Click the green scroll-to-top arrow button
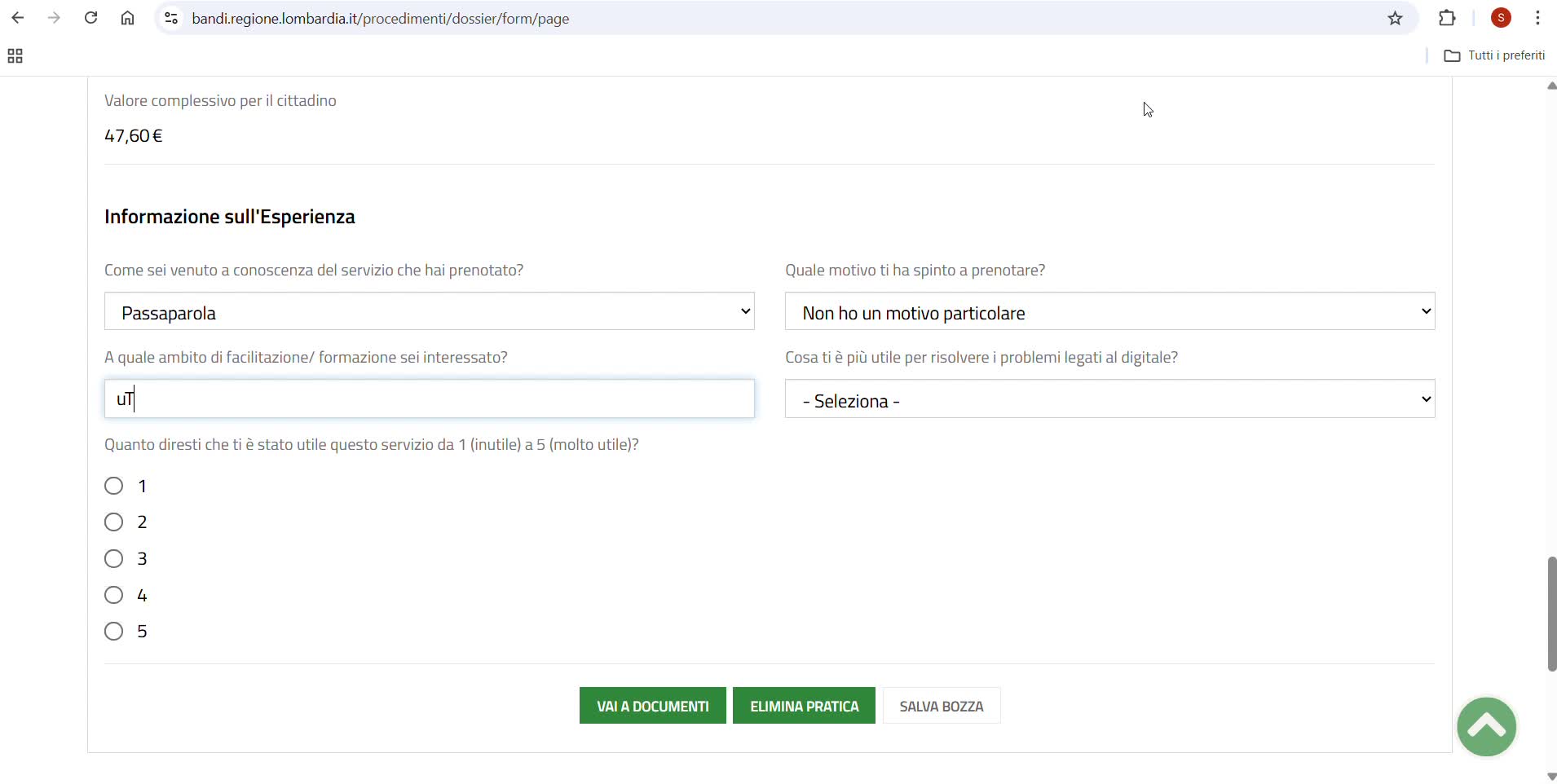 (x=1486, y=726)
